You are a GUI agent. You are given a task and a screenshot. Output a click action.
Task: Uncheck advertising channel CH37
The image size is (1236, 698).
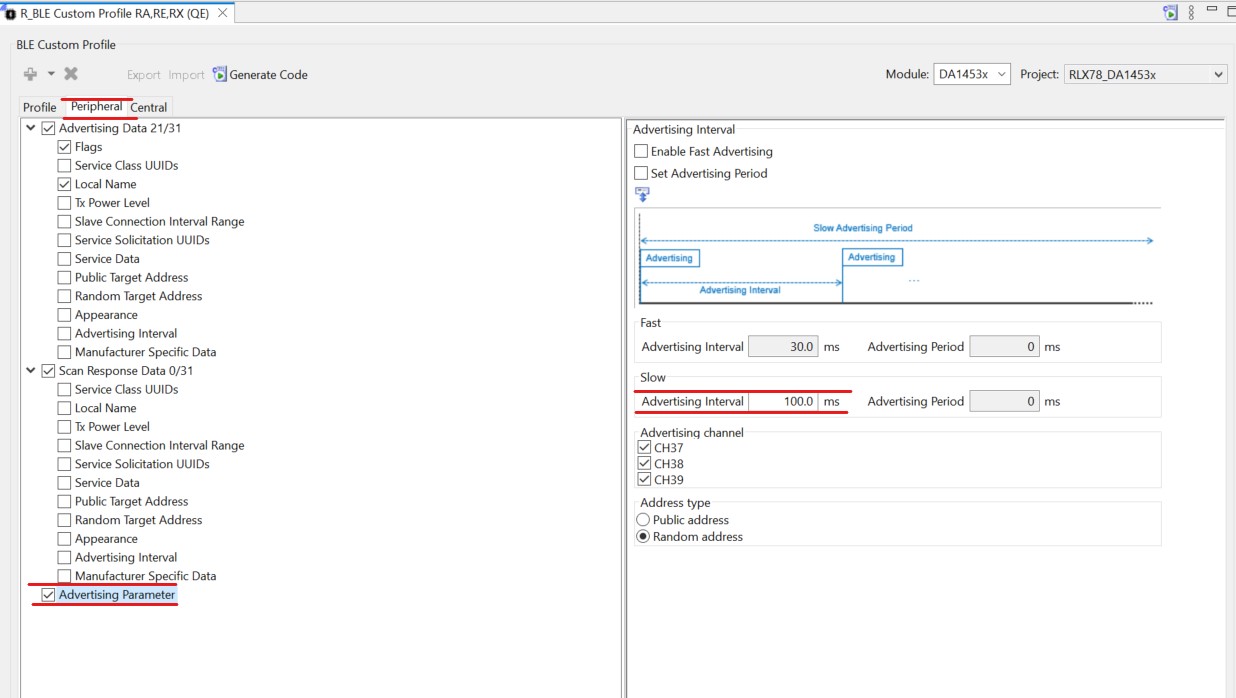tap(644, 447)
